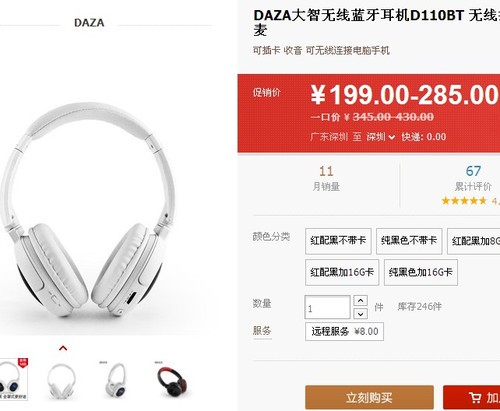Viewport: 500px width, 411px height.
Task: Select the 红配黑不带卡 color option
Action: pos(338,241)
